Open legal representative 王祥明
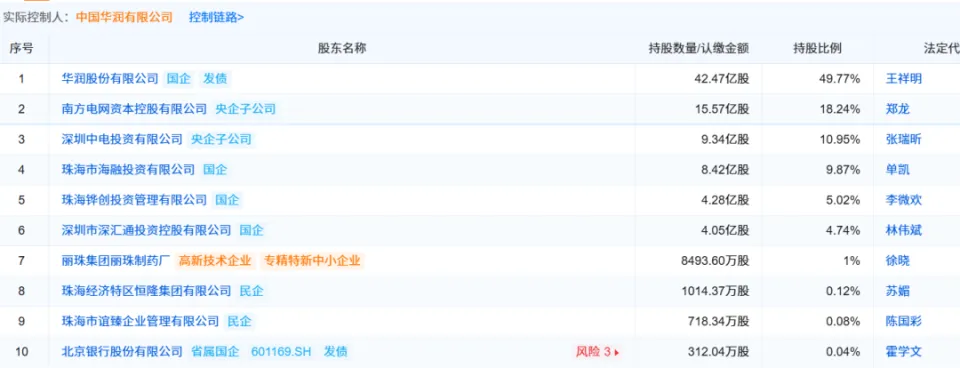This screenshot has width=960, height=368. [x=904, y=78]
